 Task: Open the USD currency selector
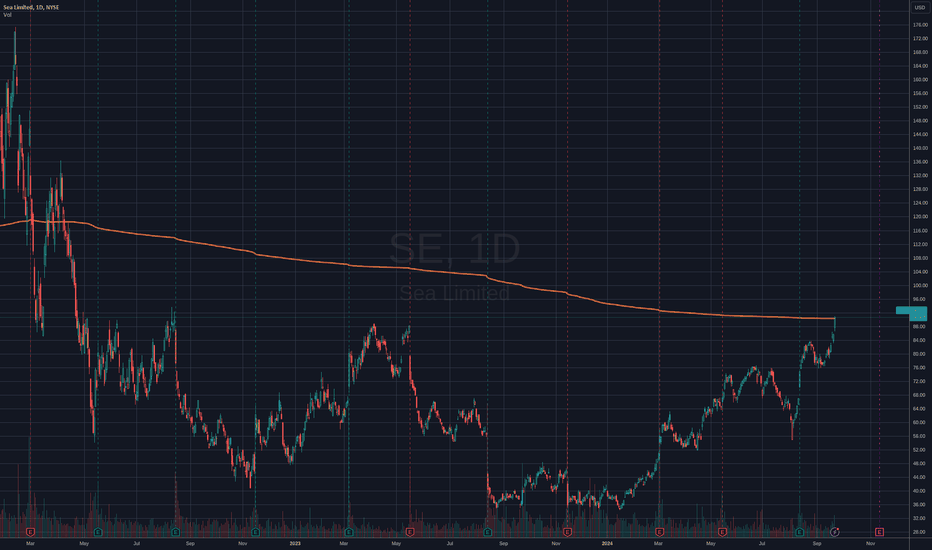click(920, 7)
